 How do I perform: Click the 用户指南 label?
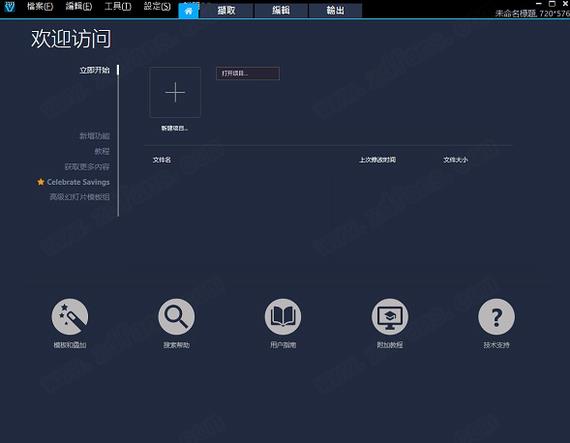point(283,345)
